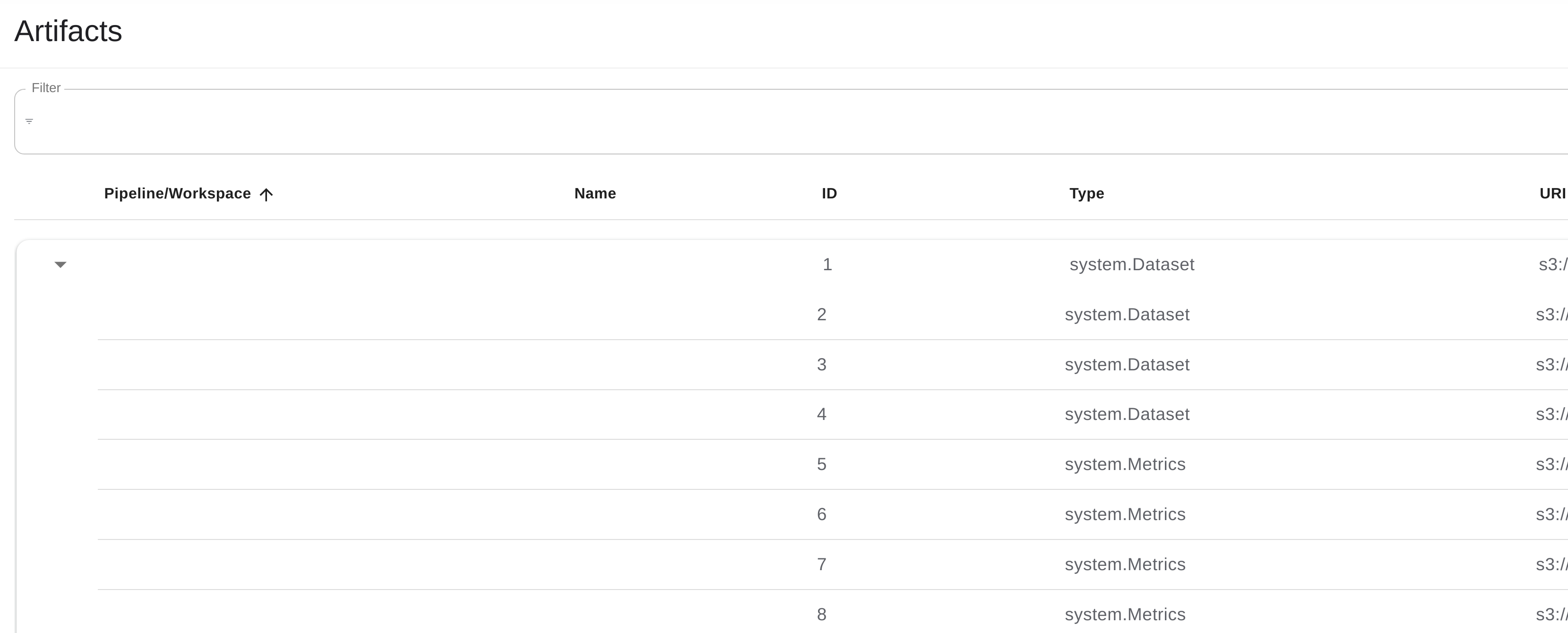Click the Pipeline/Workspace column header
Screen dimensions: 1568x633
coord(177,194)
